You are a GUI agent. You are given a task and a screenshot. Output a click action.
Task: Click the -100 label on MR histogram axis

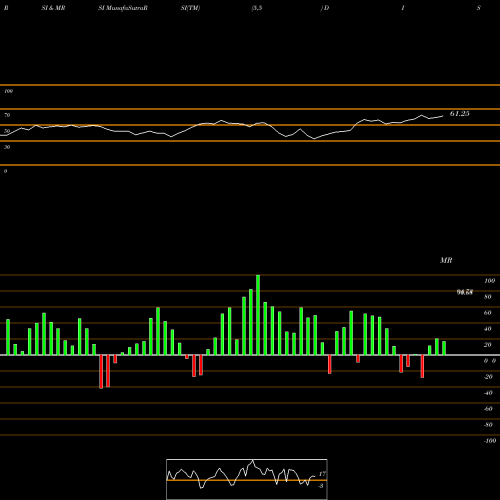tap(490, 441)
